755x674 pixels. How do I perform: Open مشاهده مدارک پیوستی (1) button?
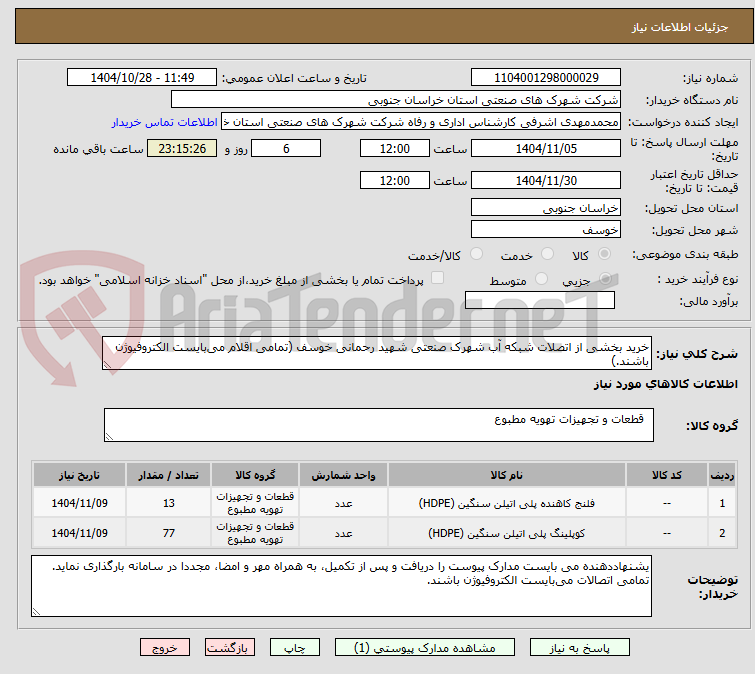[425, 648]
